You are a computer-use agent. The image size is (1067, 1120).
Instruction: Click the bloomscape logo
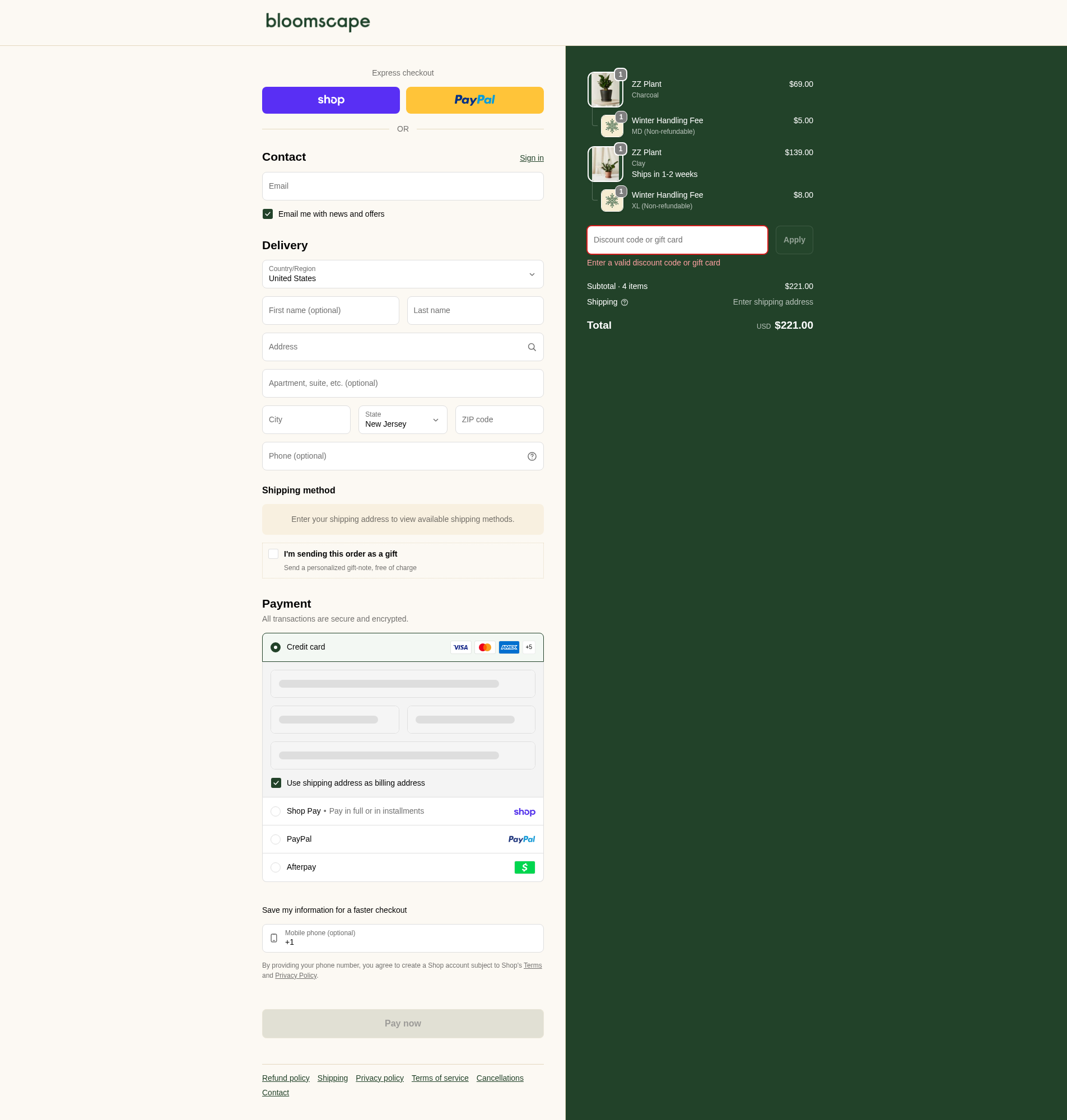[x=318, y=22]
